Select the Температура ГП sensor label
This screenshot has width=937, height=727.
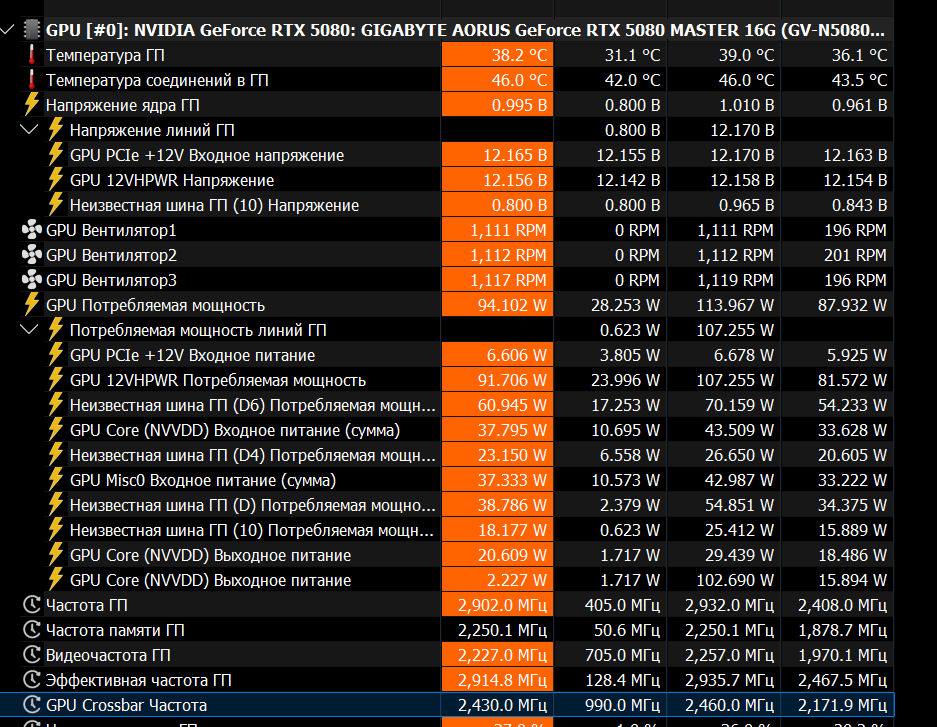pyautogui.click(x=105, y=55)
